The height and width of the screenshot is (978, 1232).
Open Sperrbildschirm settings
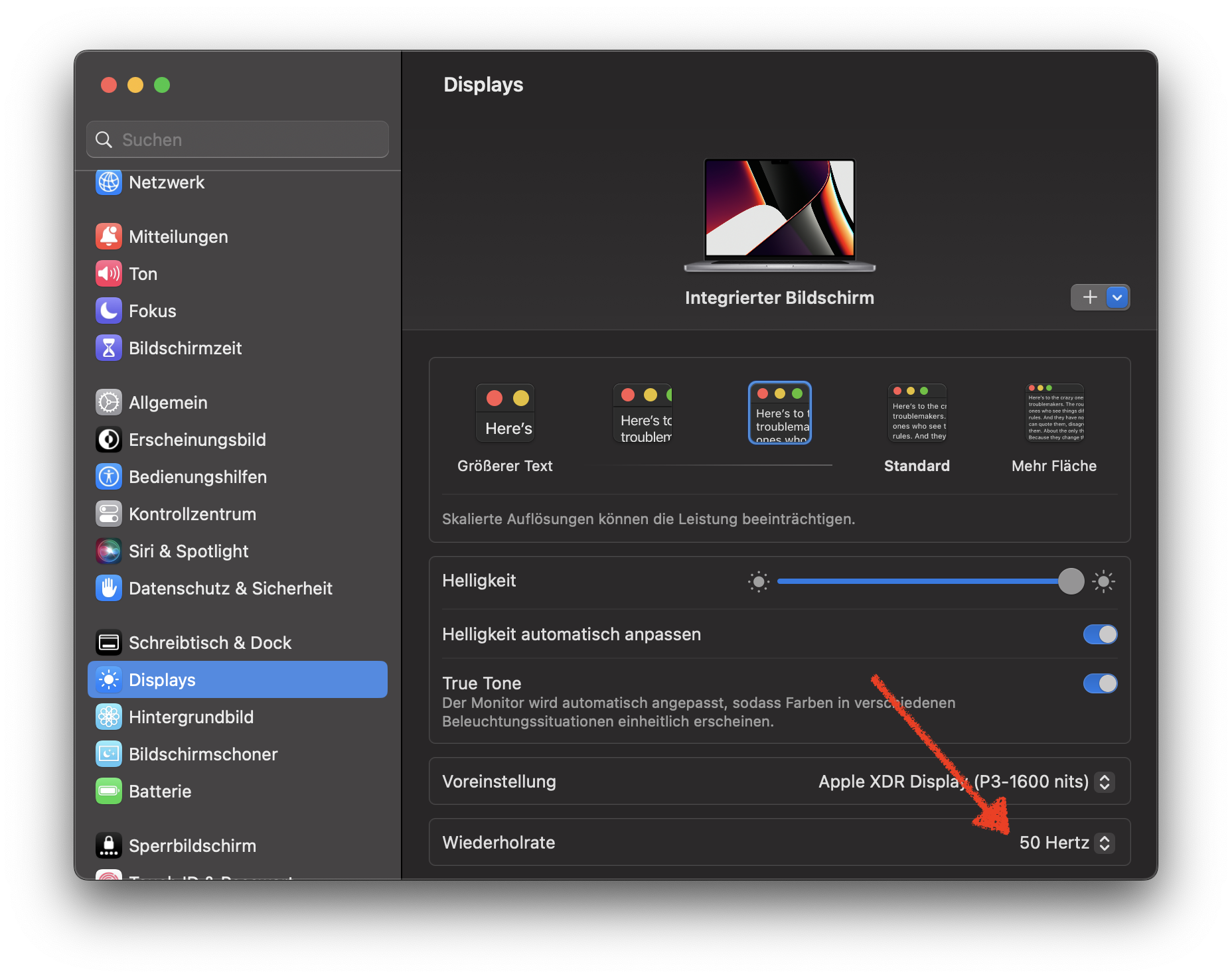click(x=238, y=845)
